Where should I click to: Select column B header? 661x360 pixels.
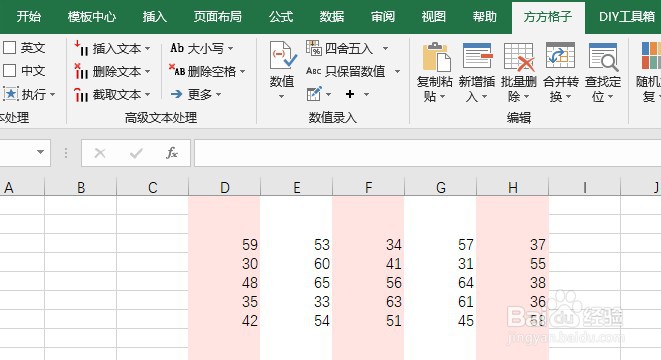81,187
